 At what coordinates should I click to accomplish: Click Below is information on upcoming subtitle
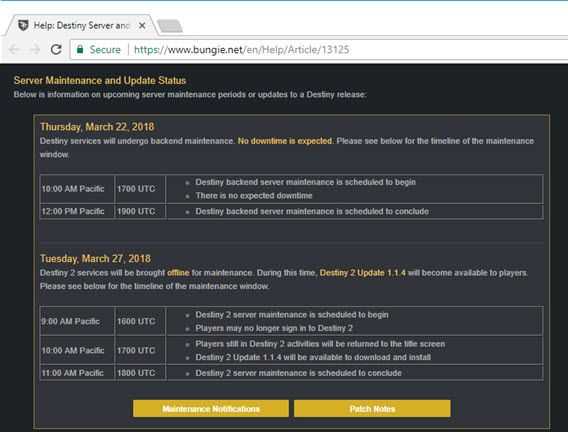(x=190, y=95)
